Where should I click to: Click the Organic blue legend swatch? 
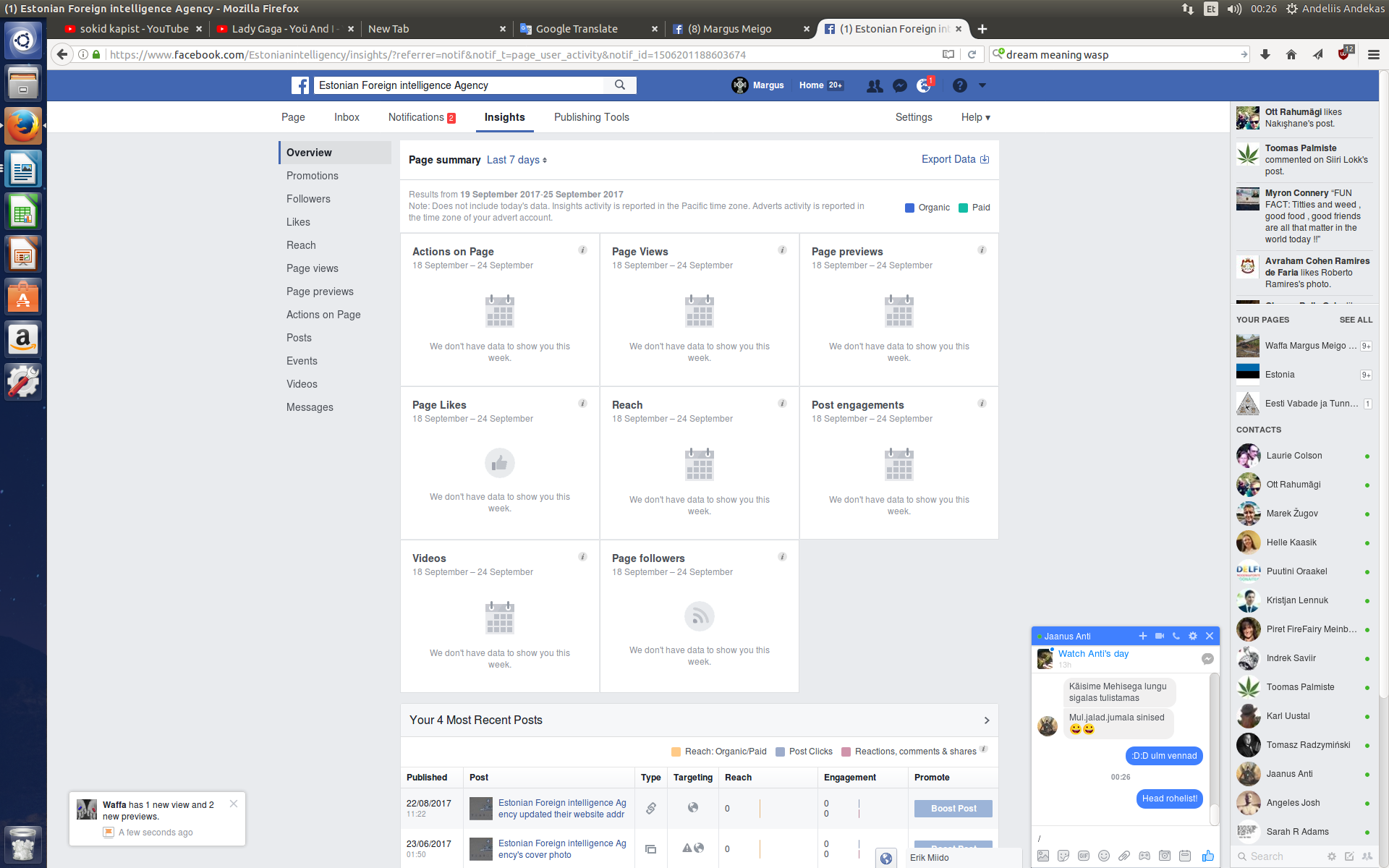[x=909, y=208]
